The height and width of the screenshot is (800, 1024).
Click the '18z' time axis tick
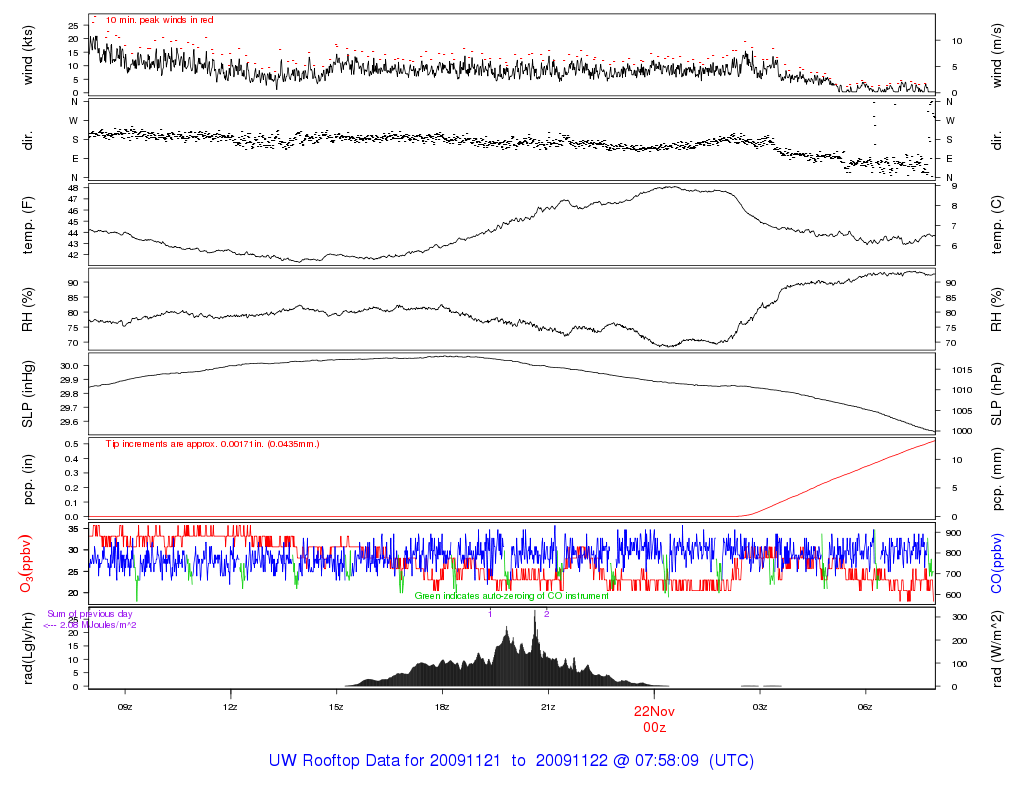tap(442, 707)
